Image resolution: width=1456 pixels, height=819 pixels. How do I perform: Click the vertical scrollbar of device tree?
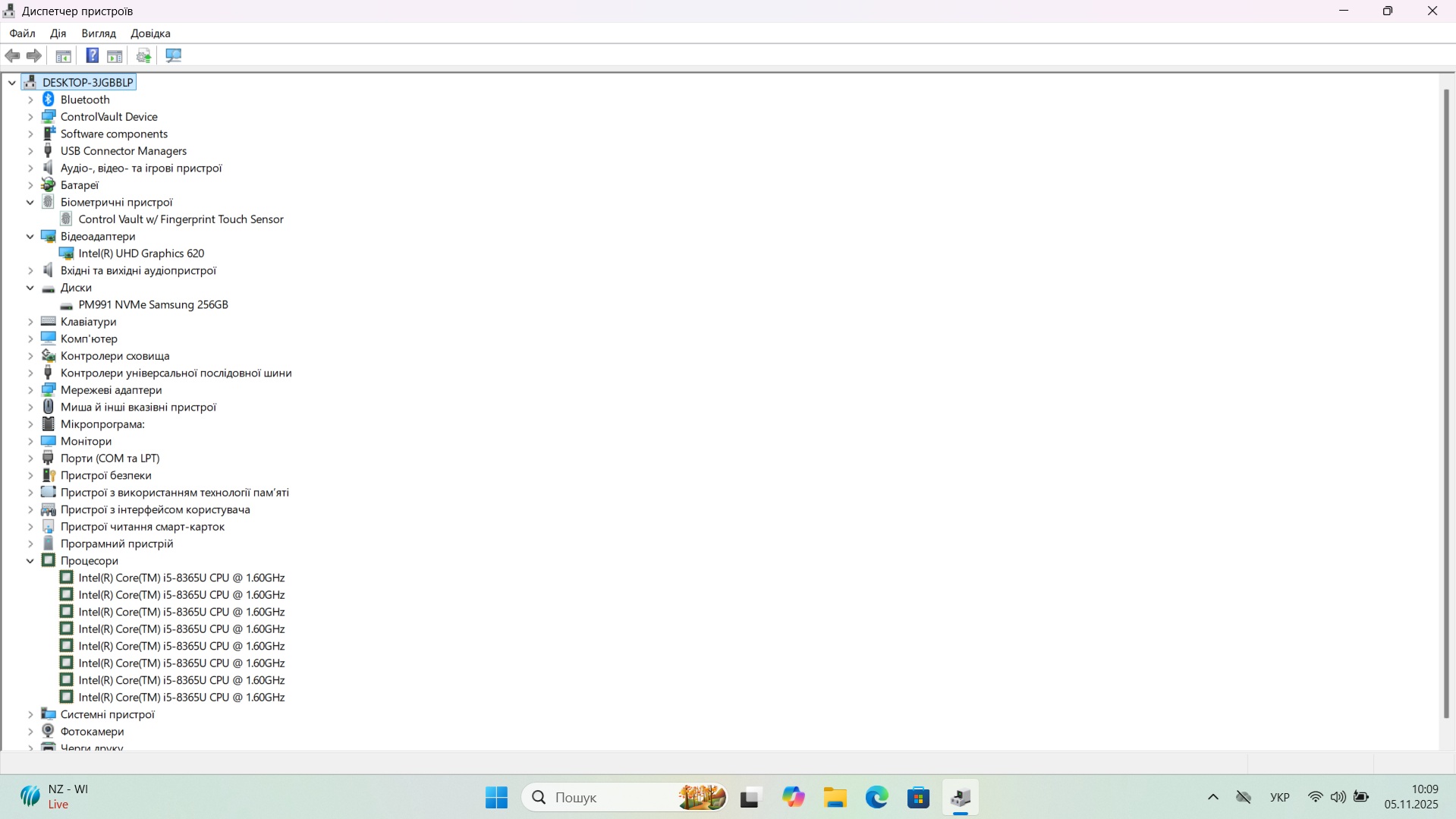click(x=1445, y=402)
